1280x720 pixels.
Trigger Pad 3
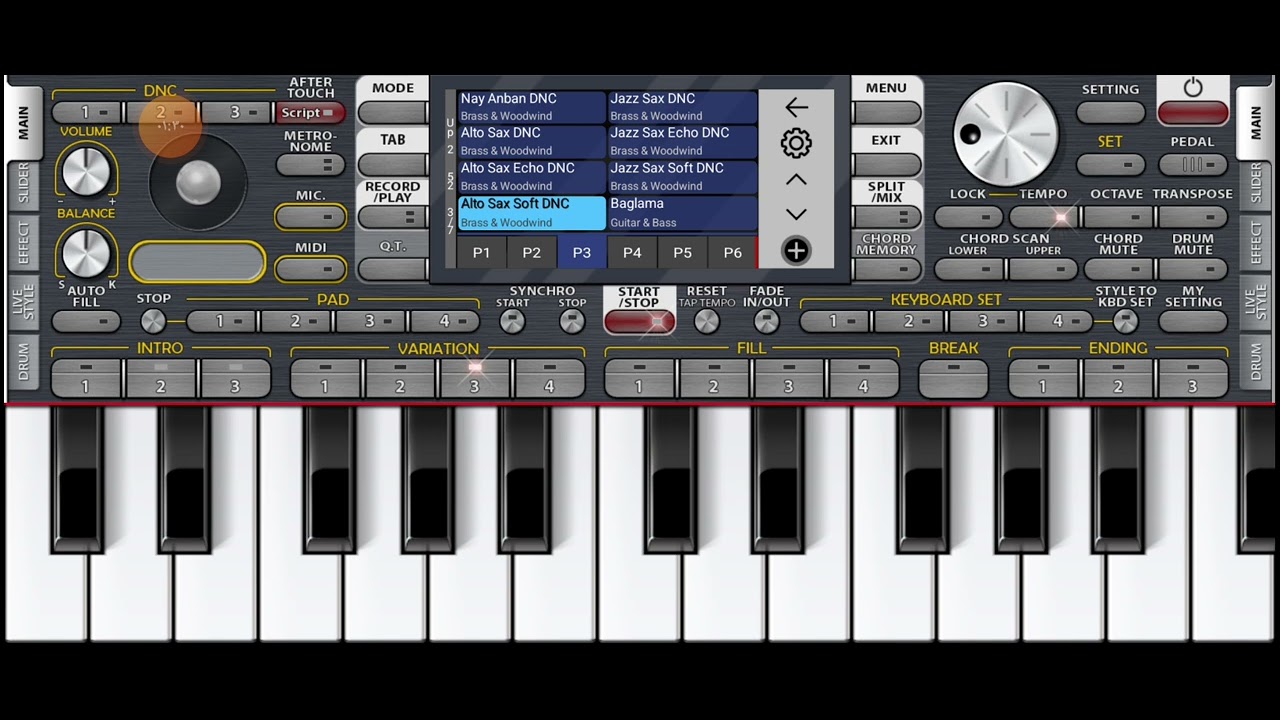click(371, 321)
